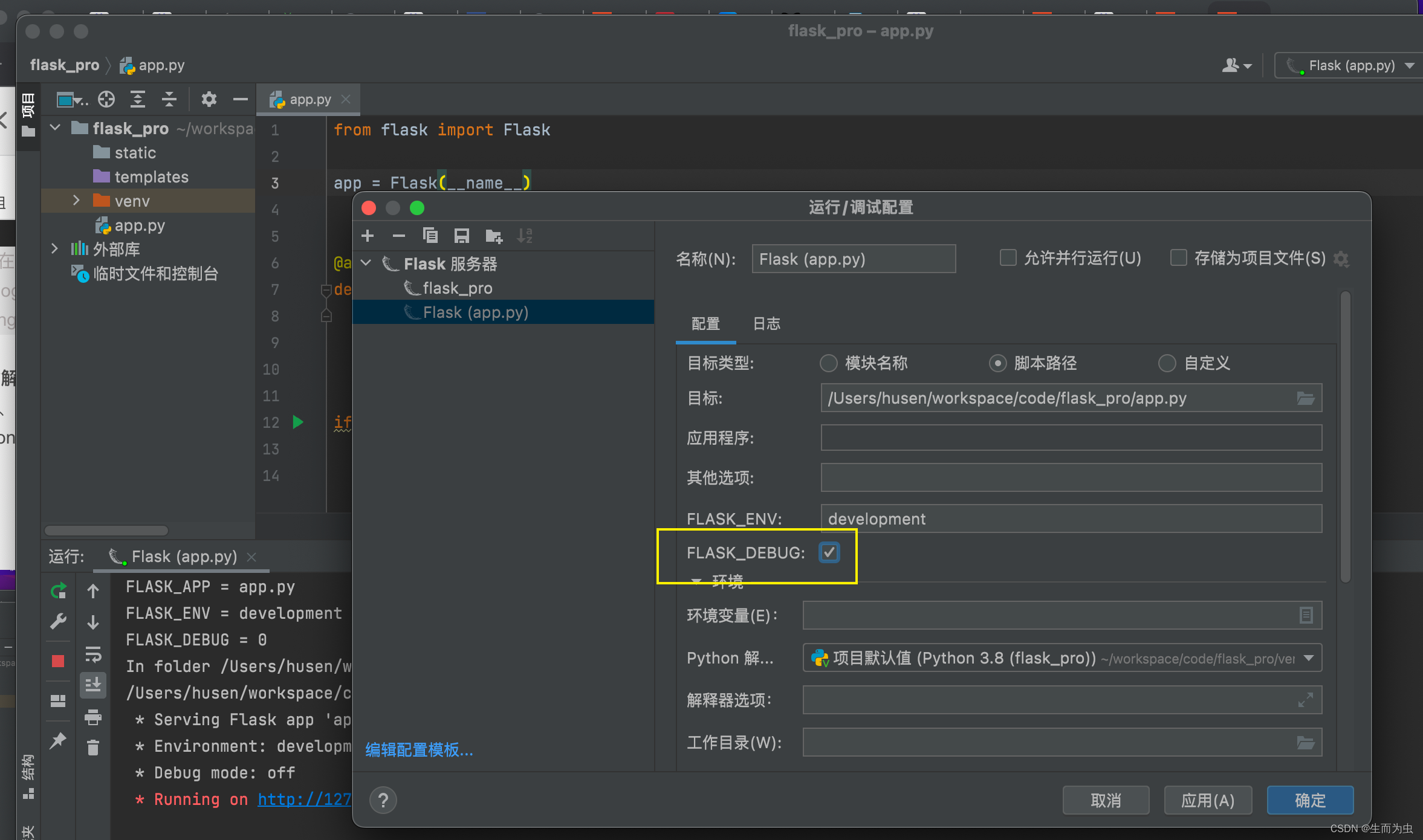Click the browse folder icon in target path field
This screenshot has width=1423, height=840.
[1306, 398]
